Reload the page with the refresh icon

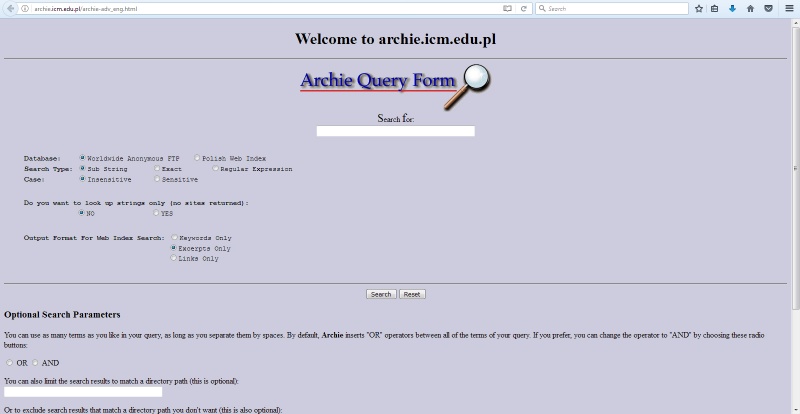pos(523,9)
